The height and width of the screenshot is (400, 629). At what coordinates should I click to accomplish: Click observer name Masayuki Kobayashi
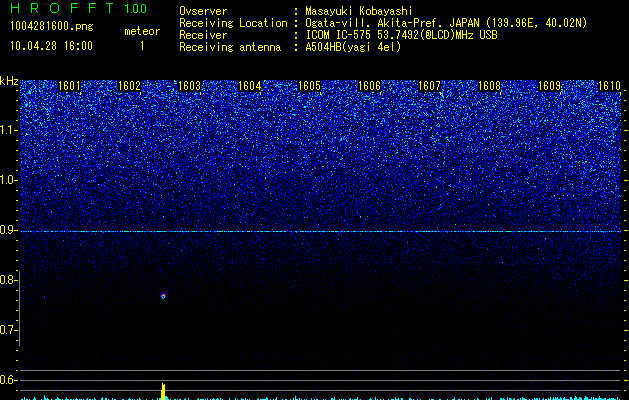(359, 11)
